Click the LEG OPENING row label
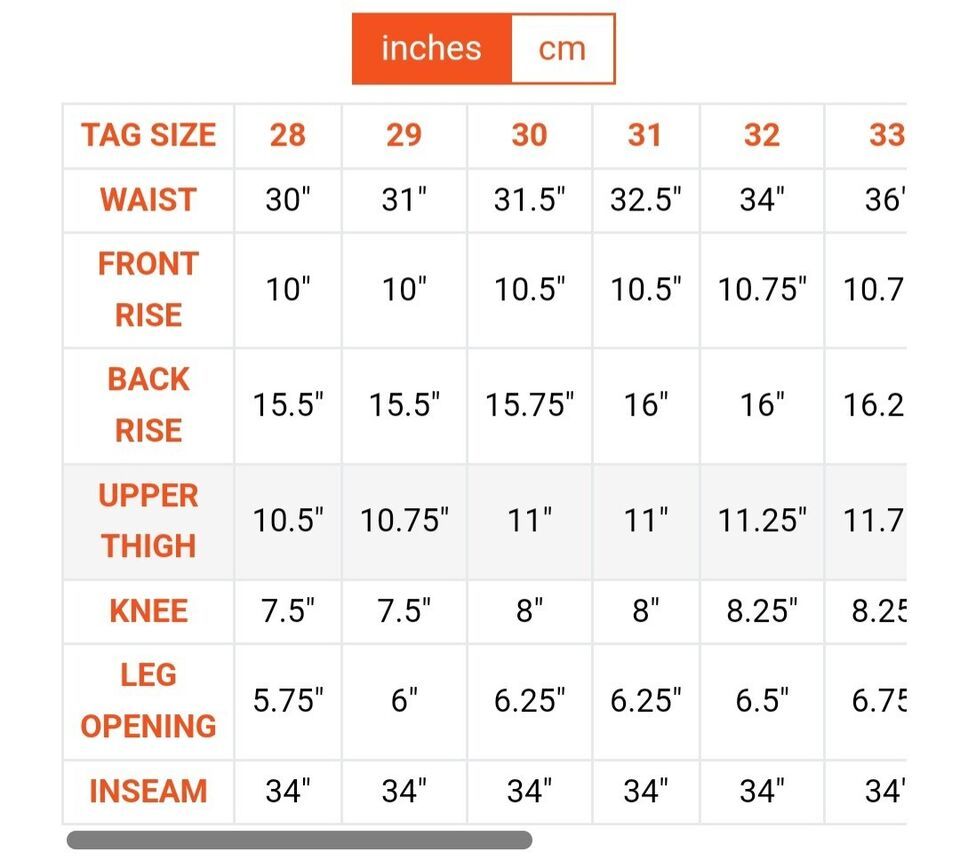The width and height of the screenshot is (960, 860). [x=148, y=701]
